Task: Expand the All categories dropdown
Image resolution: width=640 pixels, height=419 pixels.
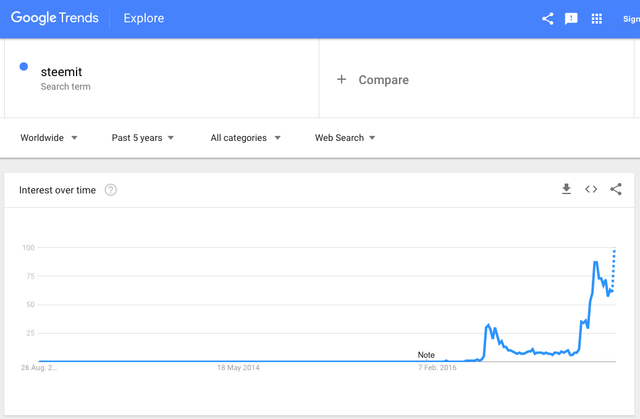Action: point(245,137)
